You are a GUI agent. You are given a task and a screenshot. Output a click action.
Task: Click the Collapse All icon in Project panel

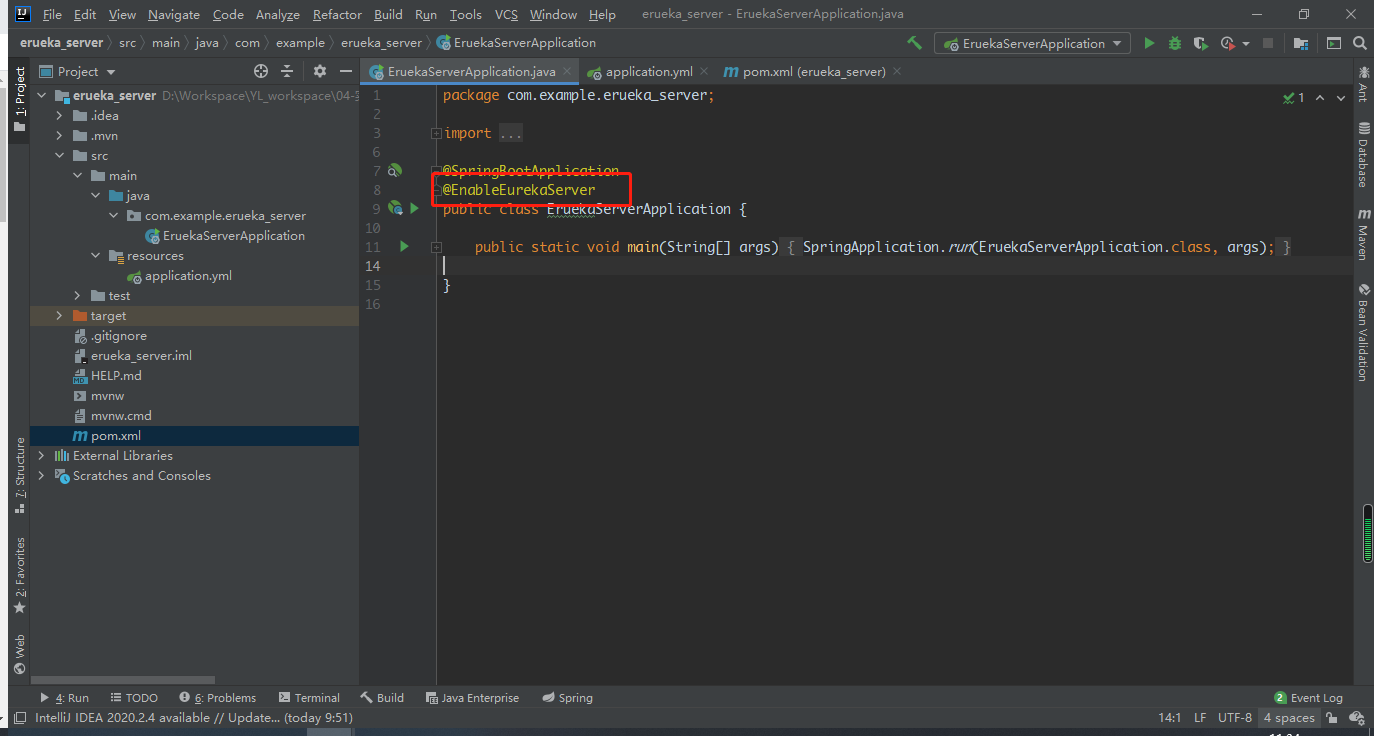pos(287,71)
